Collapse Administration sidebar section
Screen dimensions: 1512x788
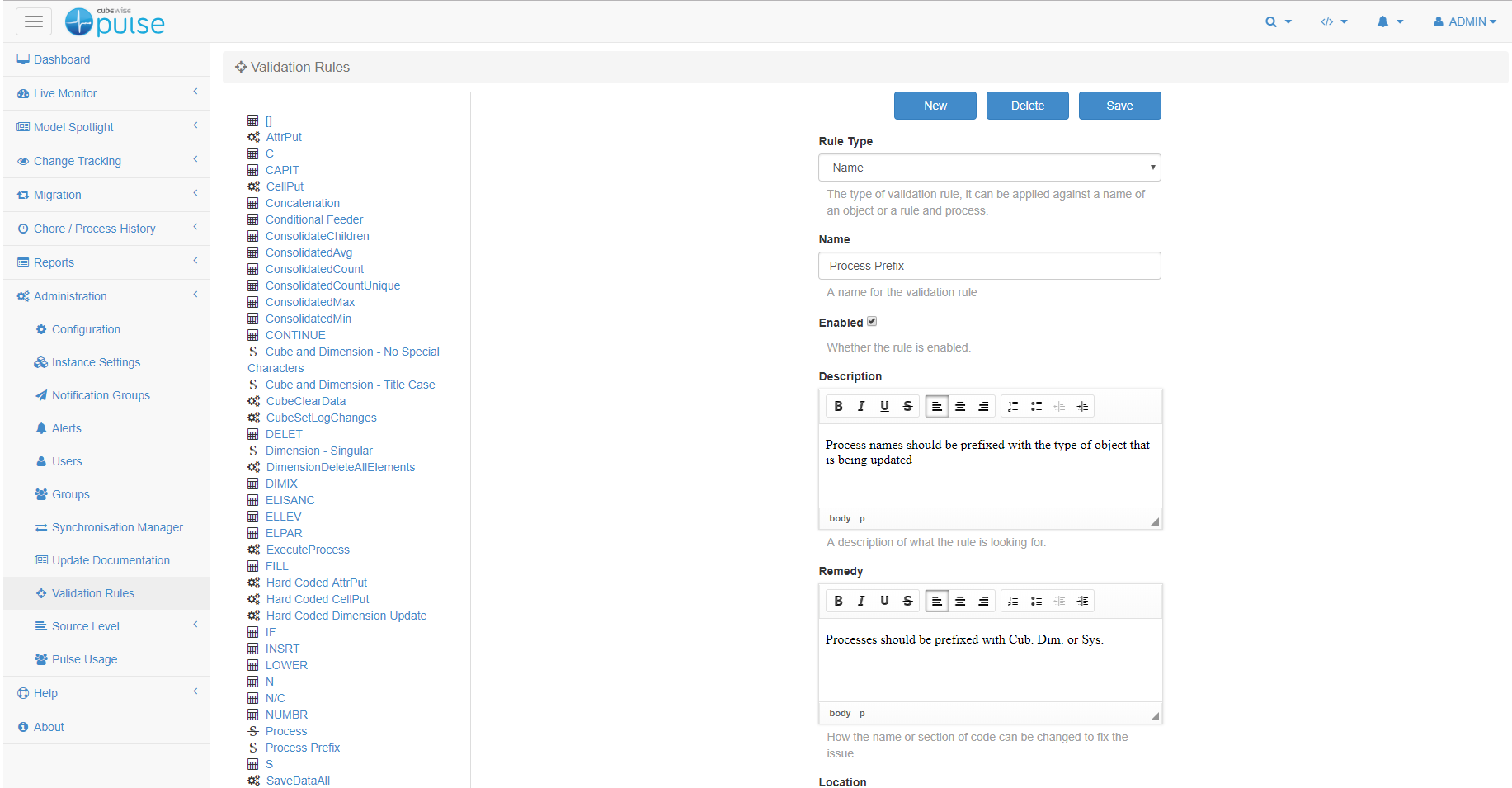tap(106, 296)
